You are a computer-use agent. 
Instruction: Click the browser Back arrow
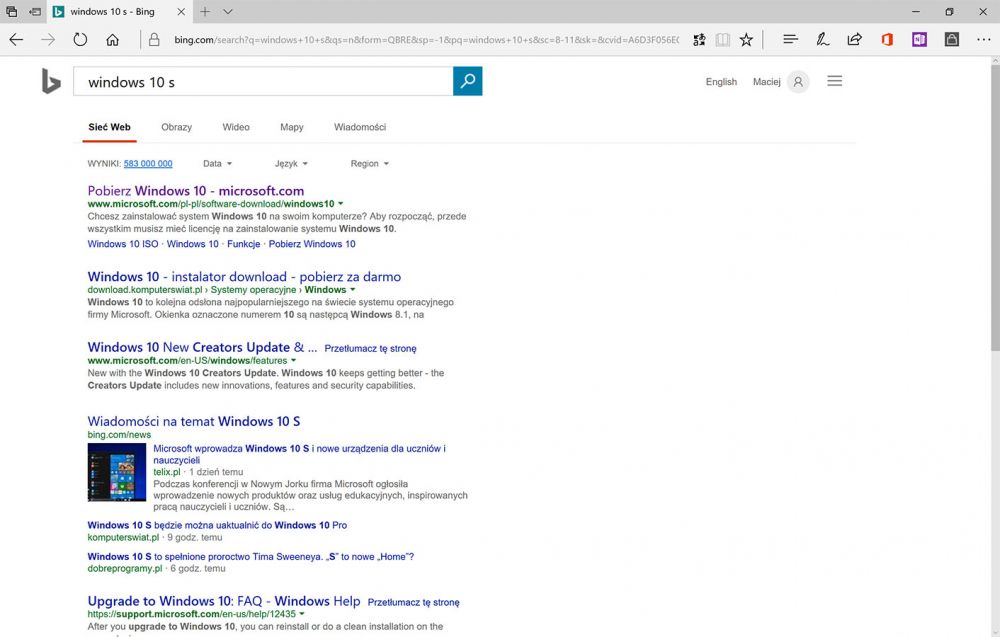click(16, 40)
